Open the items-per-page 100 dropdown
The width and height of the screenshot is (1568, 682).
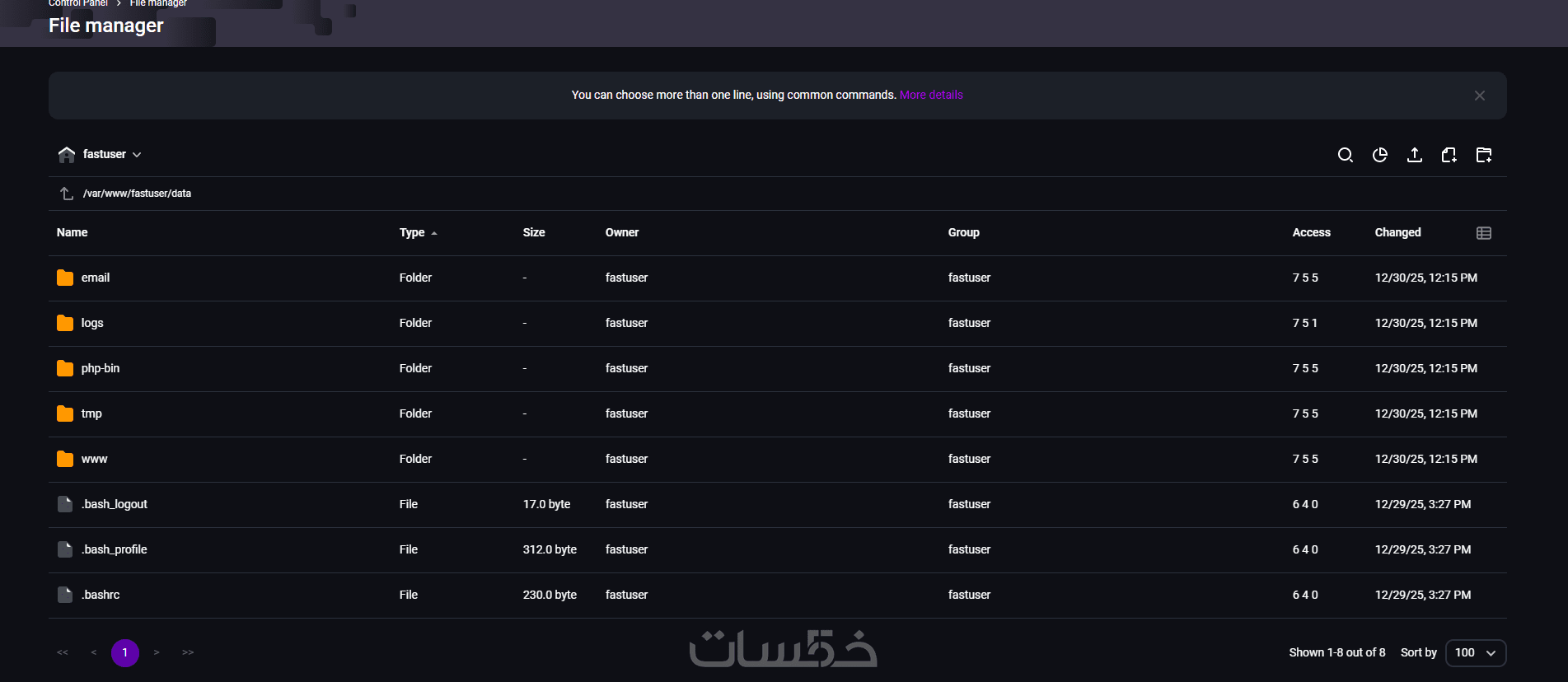(1475, 652)
